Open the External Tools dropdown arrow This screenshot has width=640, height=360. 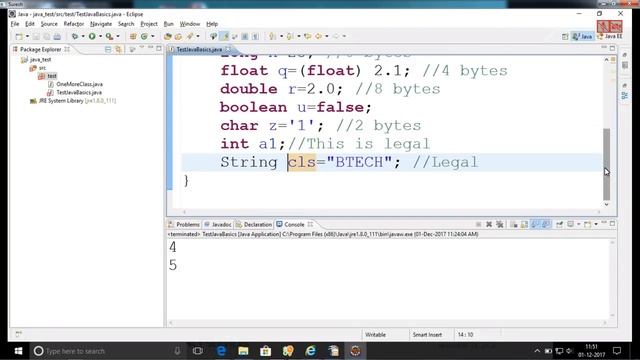tap(118, 36)
